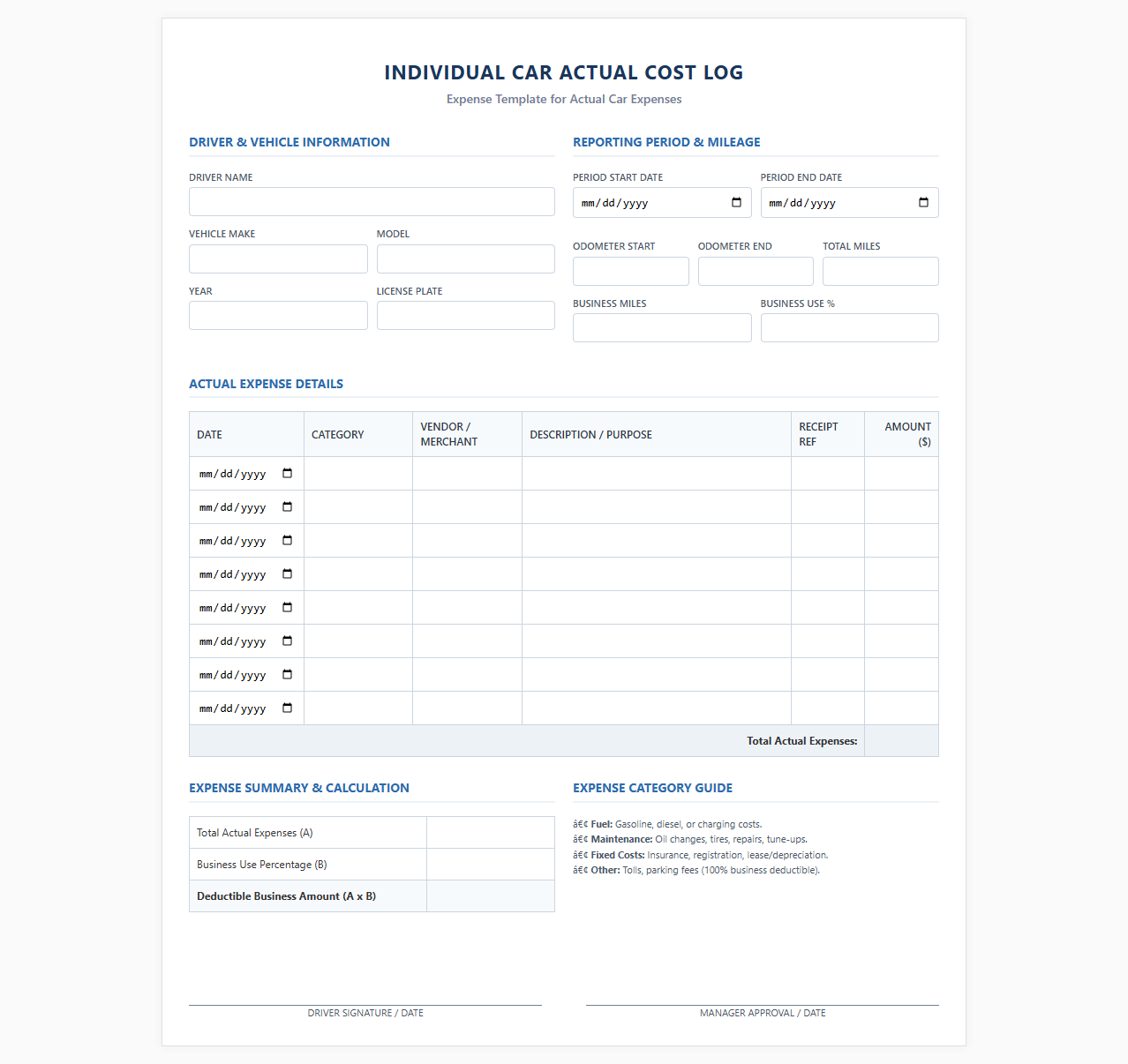Click value field for Business Use Percentage (B)
The height and width of the screenshot is (1064, 1128).
click(491, 865)
